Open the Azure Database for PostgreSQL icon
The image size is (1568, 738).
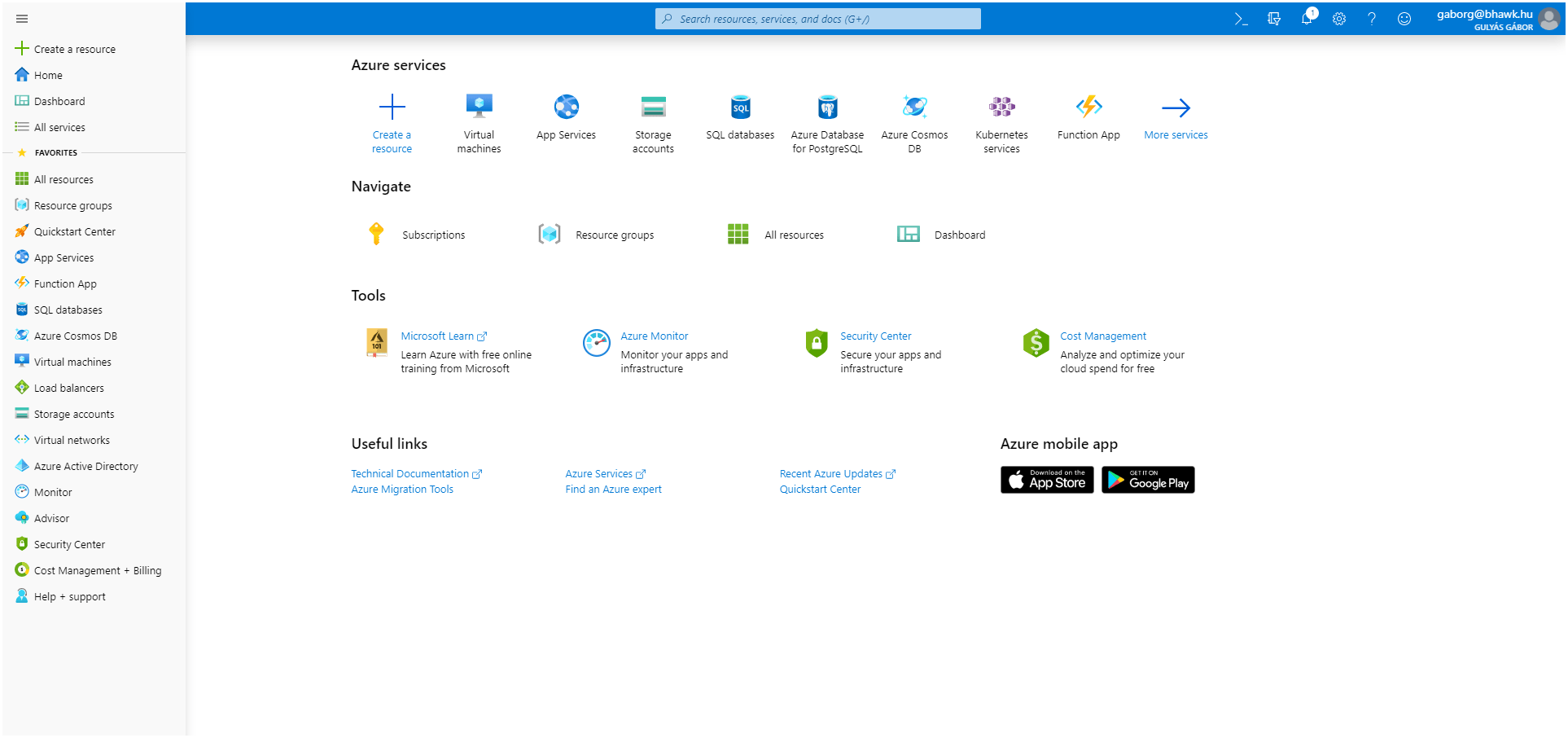point(828,107)
